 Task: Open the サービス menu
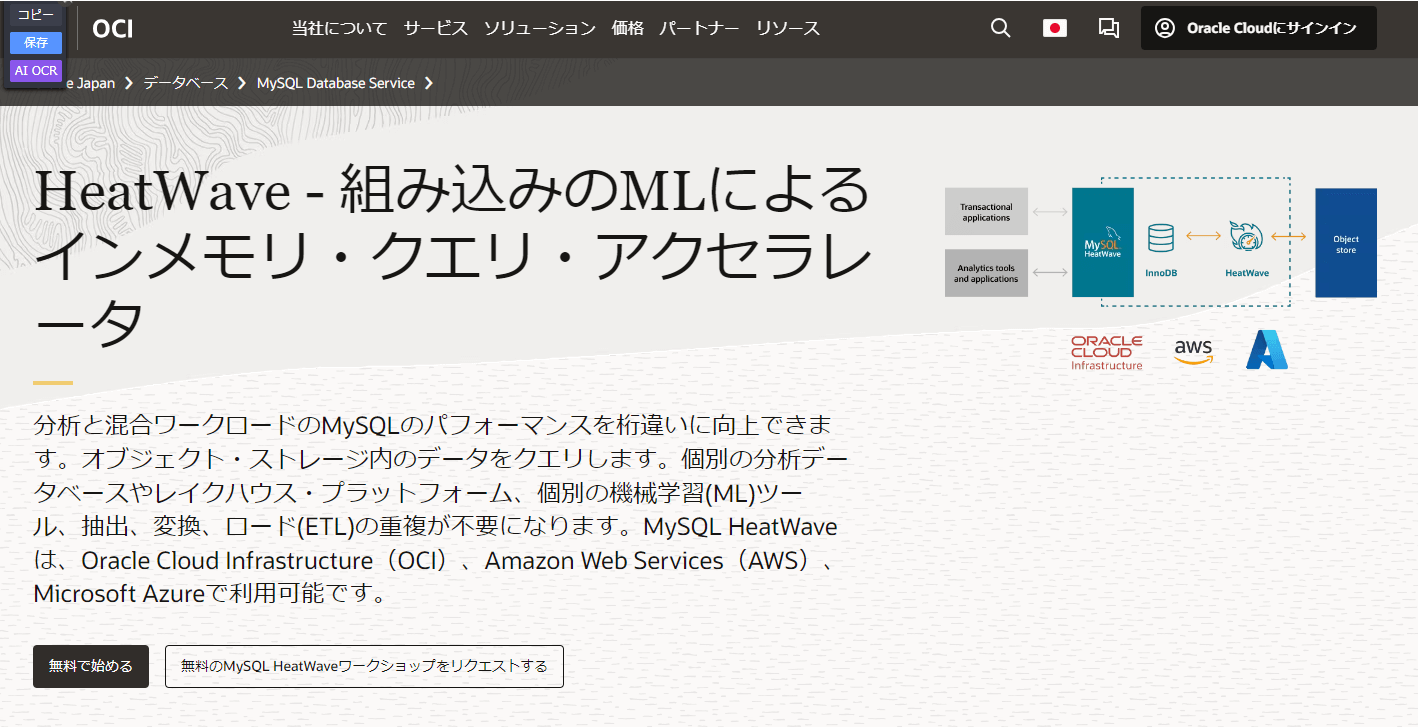click(436, 28)
